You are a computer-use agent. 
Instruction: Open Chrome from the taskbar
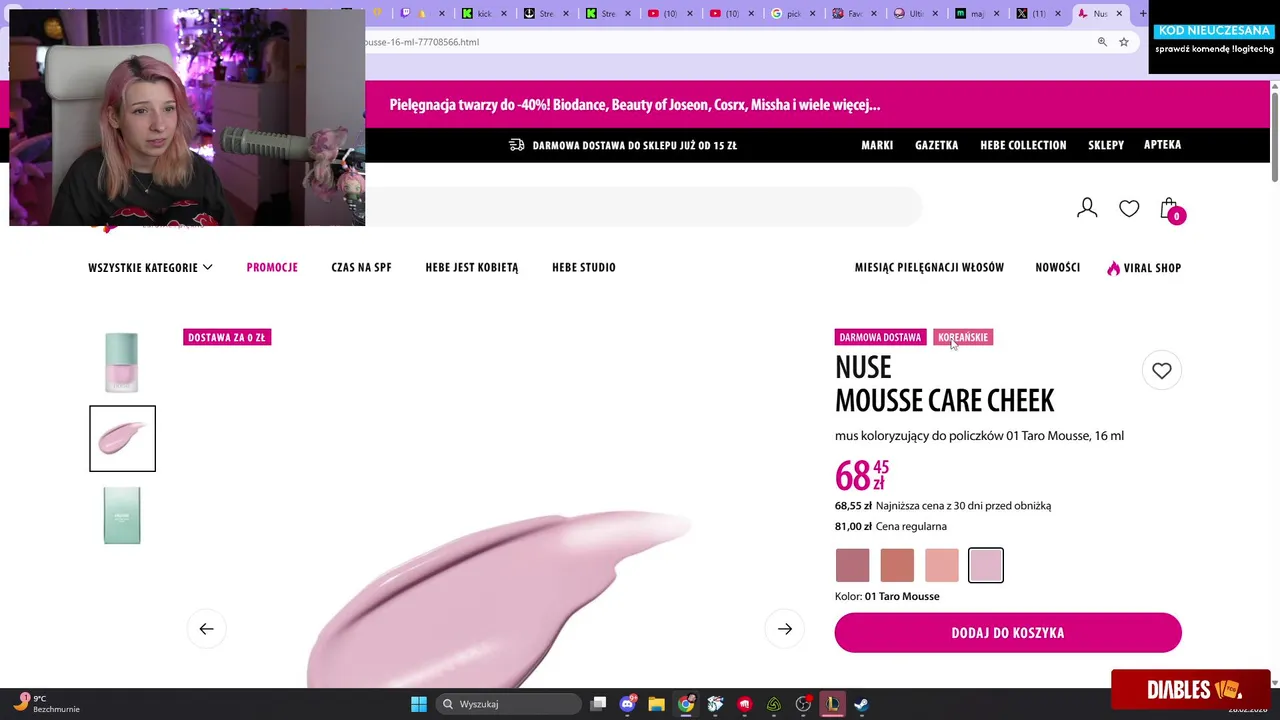686,704
